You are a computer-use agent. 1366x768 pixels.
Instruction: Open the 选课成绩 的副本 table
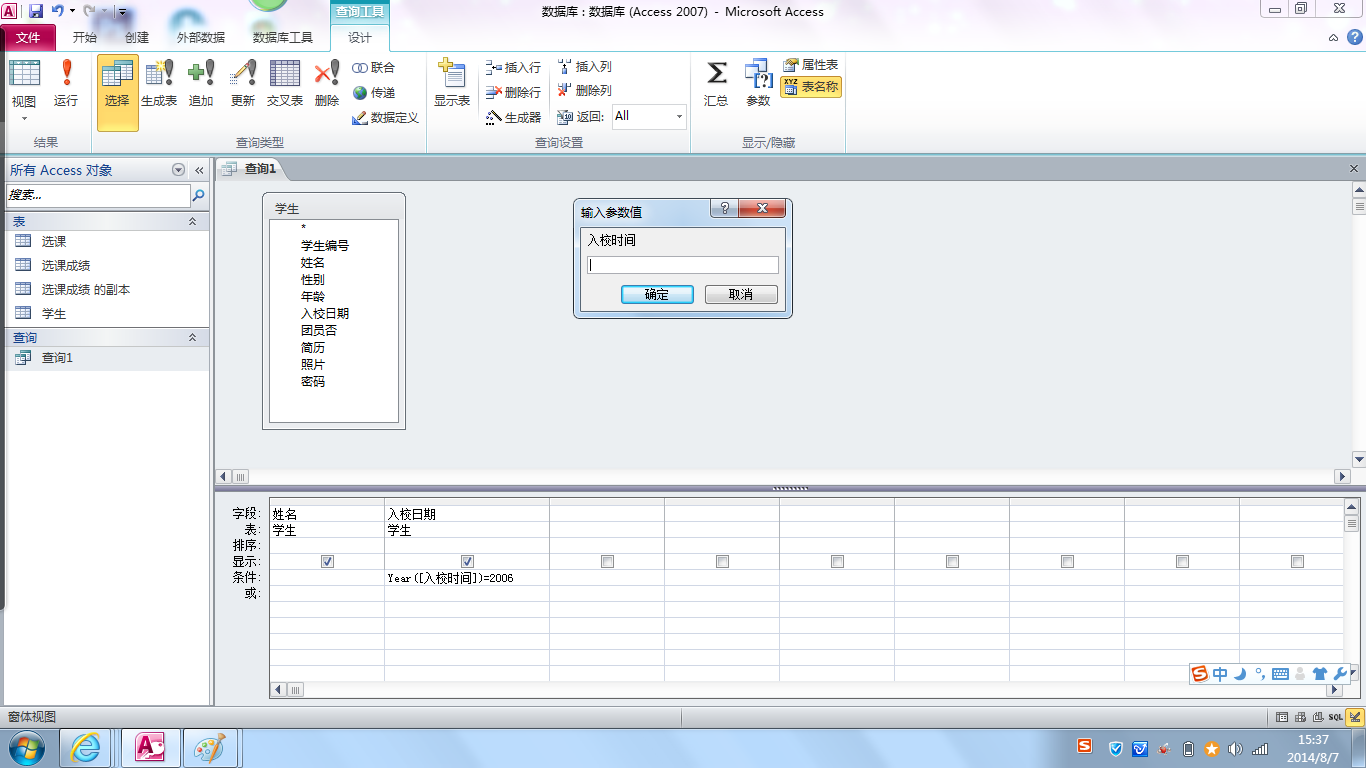coord(108,289)
